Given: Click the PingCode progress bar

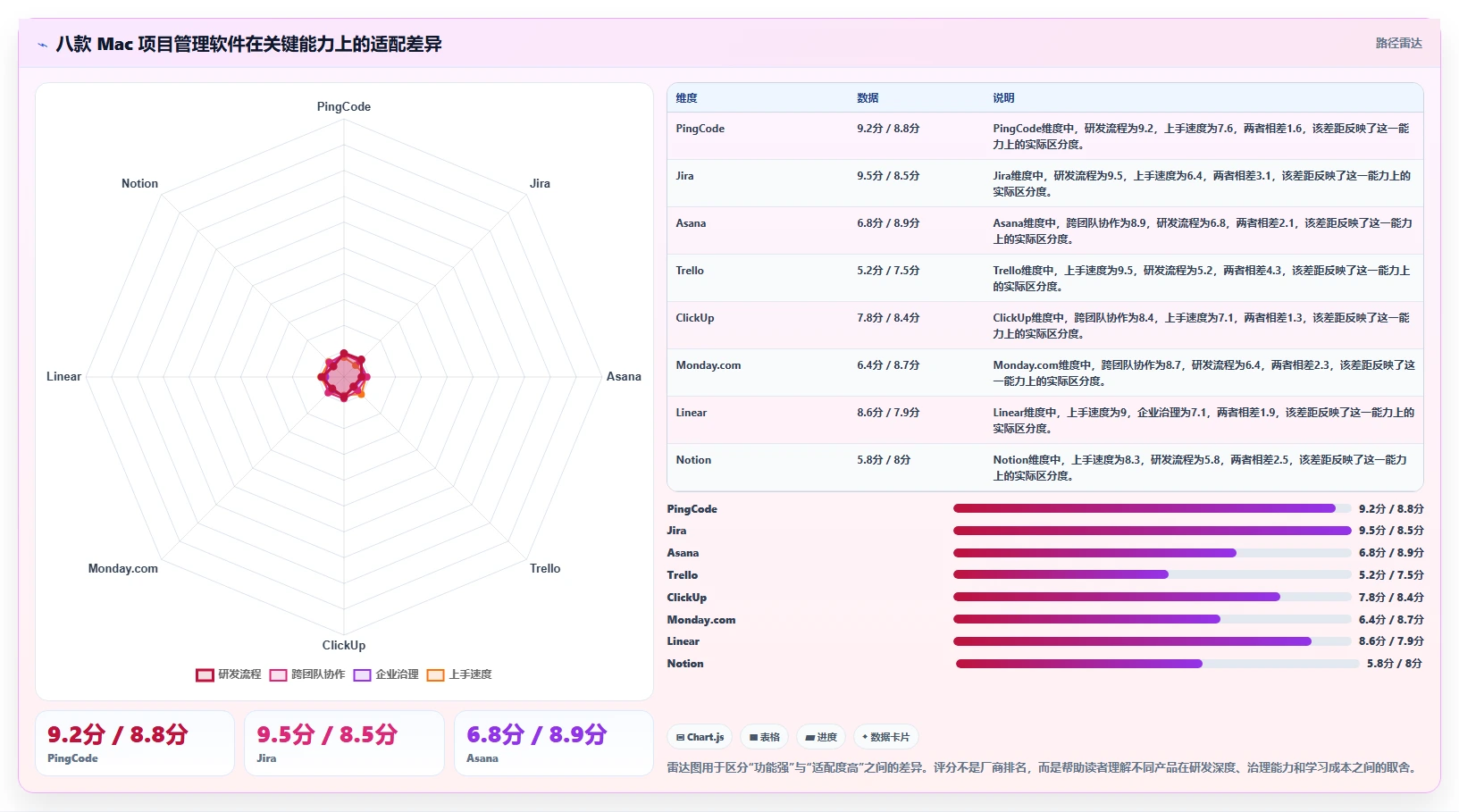Looking at the screenshot, I should pos(1153,508).
